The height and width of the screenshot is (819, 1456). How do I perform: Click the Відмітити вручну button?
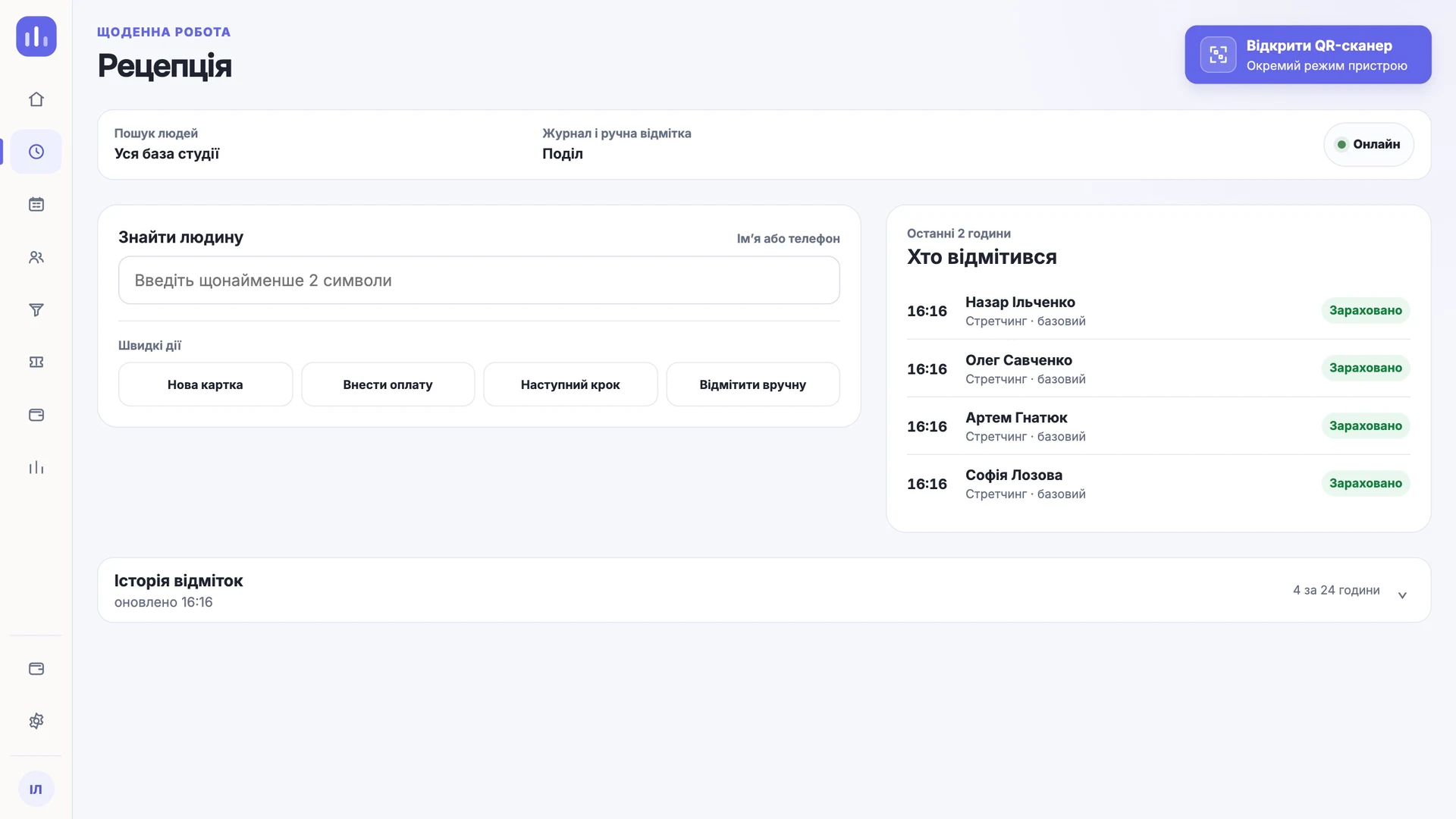(753, 384)
